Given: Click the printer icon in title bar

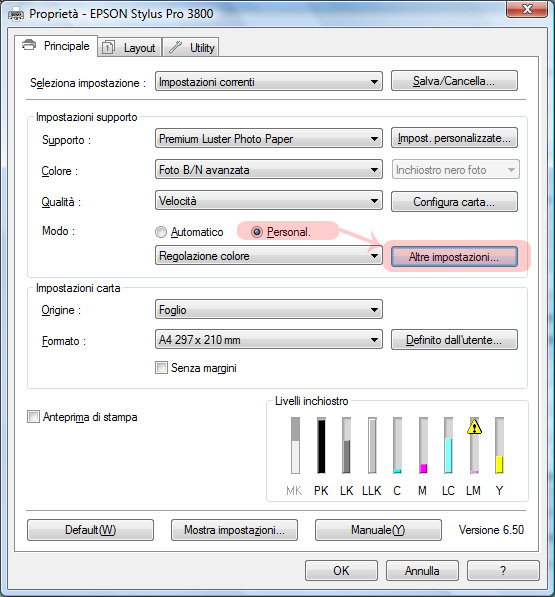Looking at the screenshot, I should tap(16, 14).
